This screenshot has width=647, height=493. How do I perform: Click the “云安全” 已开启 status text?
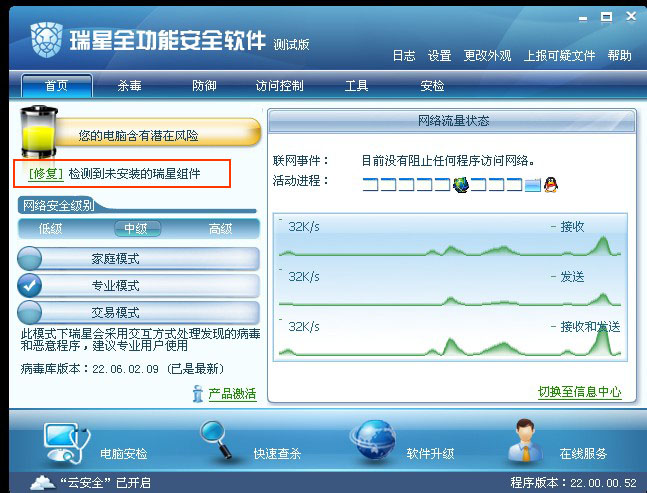106,483
